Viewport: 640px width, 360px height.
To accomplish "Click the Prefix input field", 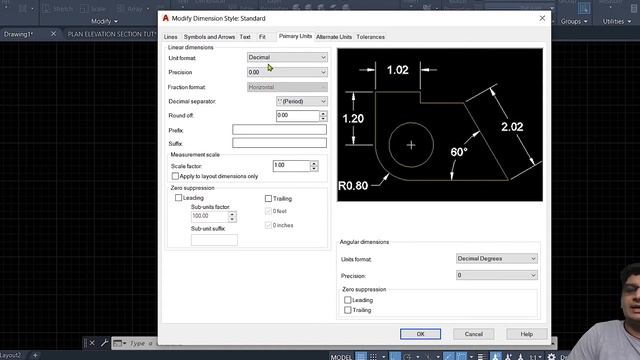I will coord(279,130).
